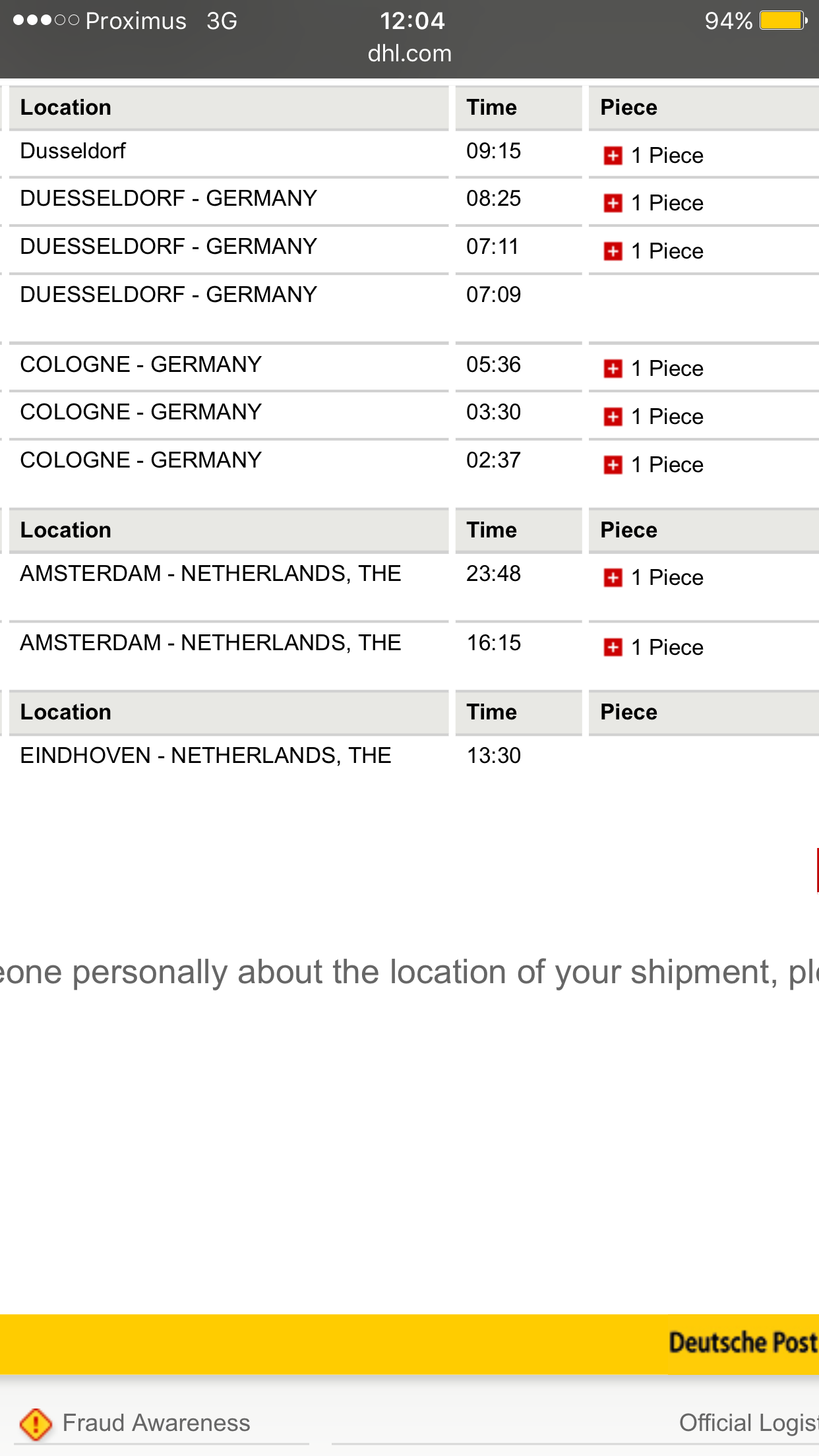819x1456 pixels.
Task: Click red plus icon in Amsterdam 16:15 row
Action: pos(613,648)
